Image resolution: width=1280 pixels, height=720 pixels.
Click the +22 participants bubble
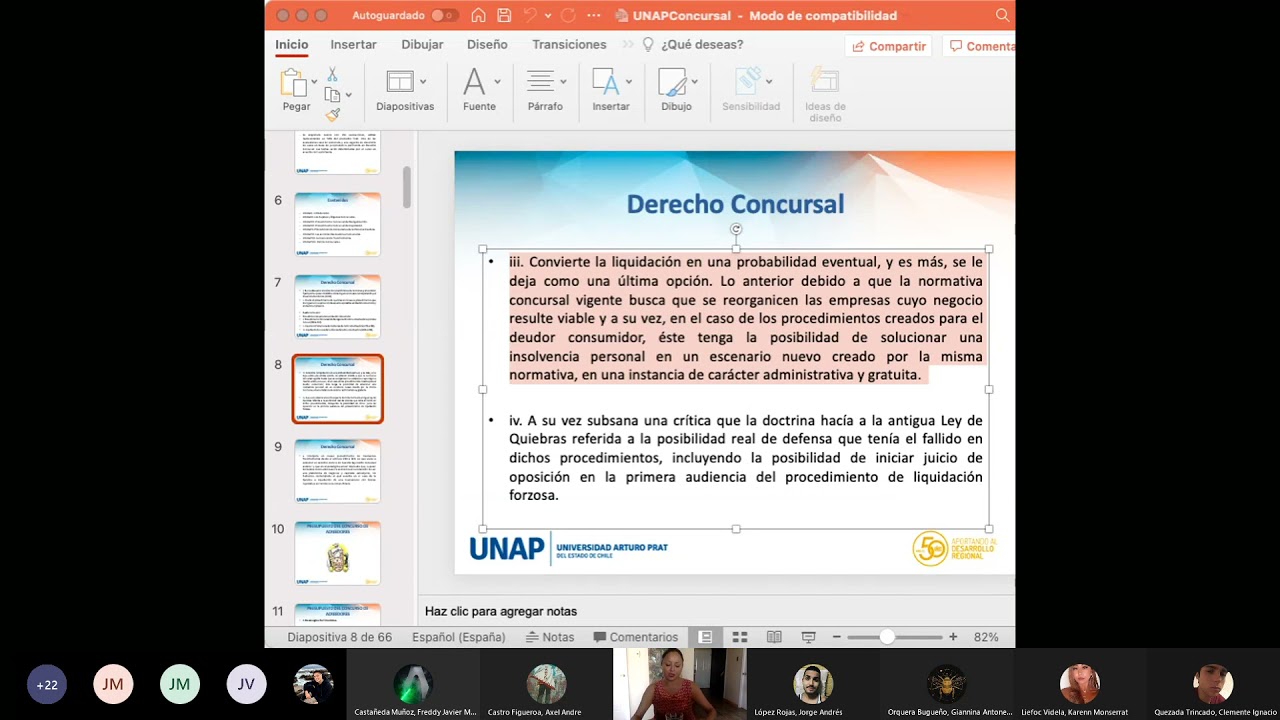[47, 685]
